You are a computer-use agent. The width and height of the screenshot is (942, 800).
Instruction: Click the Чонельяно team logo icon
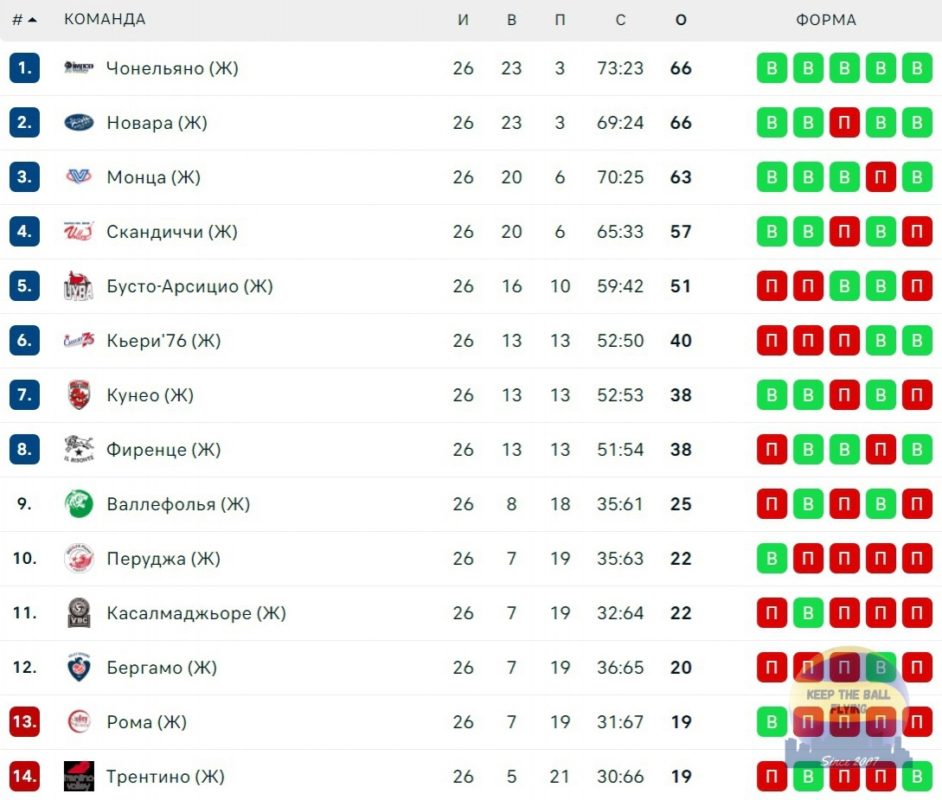pos(79,67)
